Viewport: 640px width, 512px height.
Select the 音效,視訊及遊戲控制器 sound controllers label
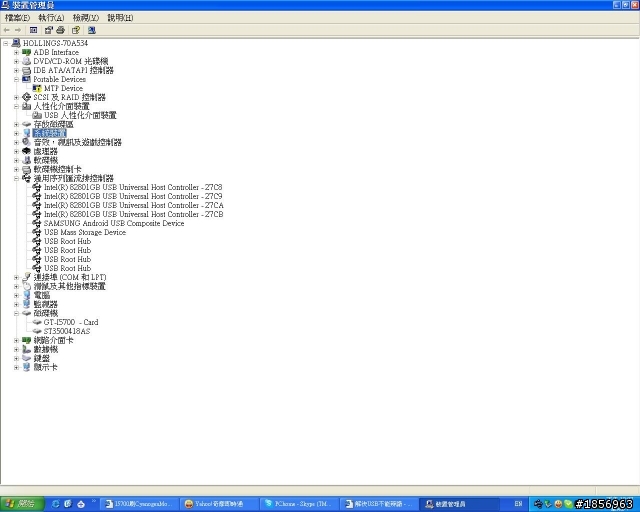[78, 142]
